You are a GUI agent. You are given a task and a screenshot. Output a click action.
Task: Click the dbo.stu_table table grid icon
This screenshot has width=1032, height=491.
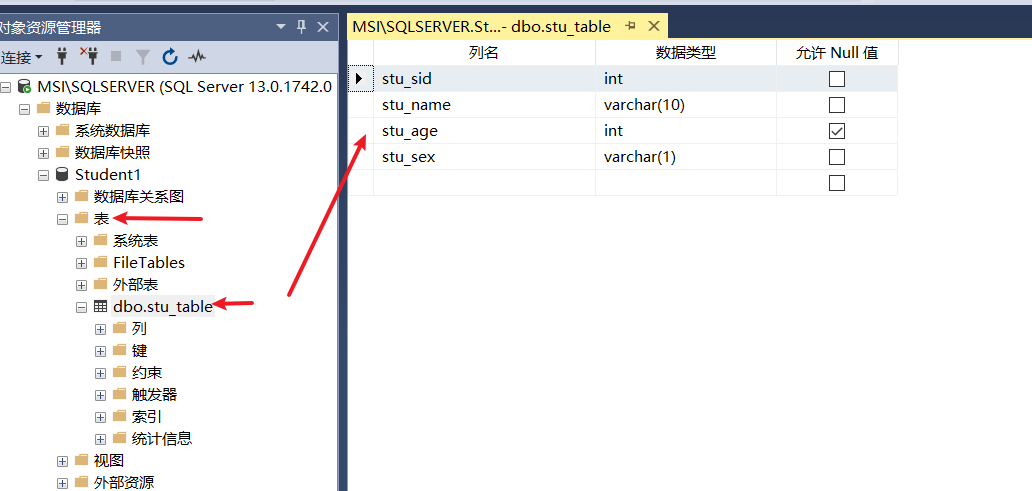(100, 306)
